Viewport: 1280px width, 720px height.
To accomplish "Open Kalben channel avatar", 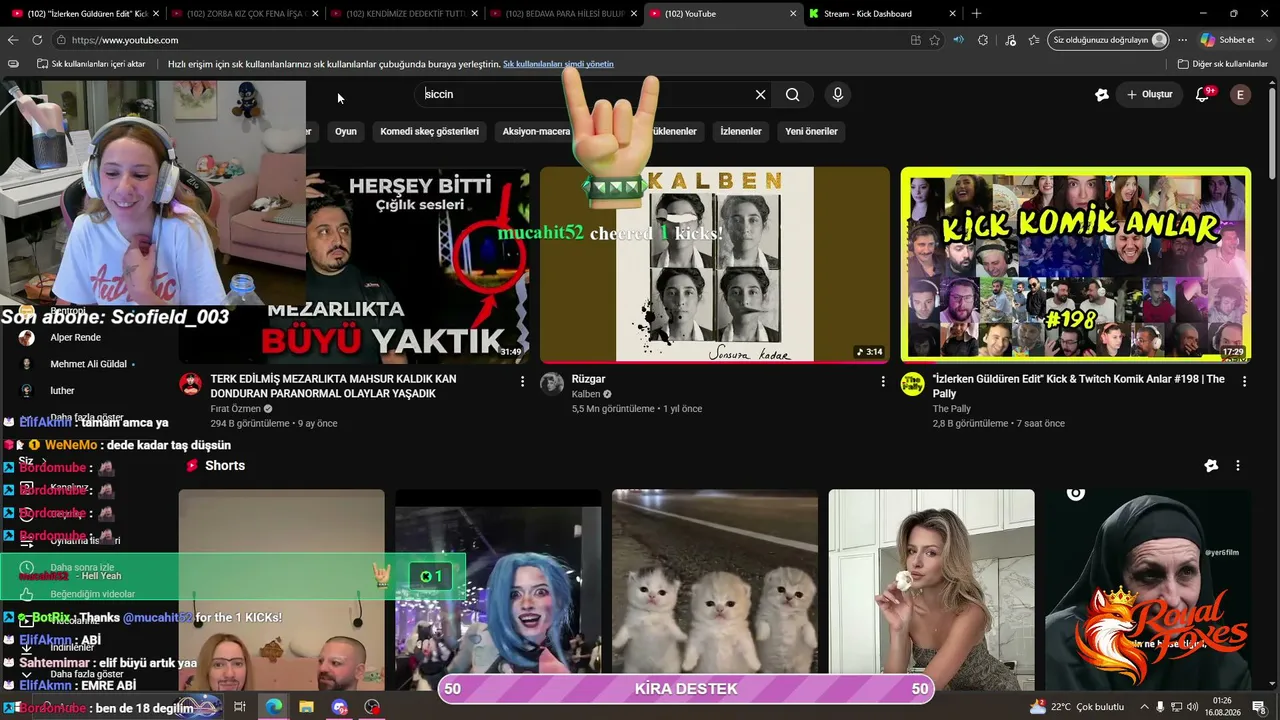I will pos(552,384).
